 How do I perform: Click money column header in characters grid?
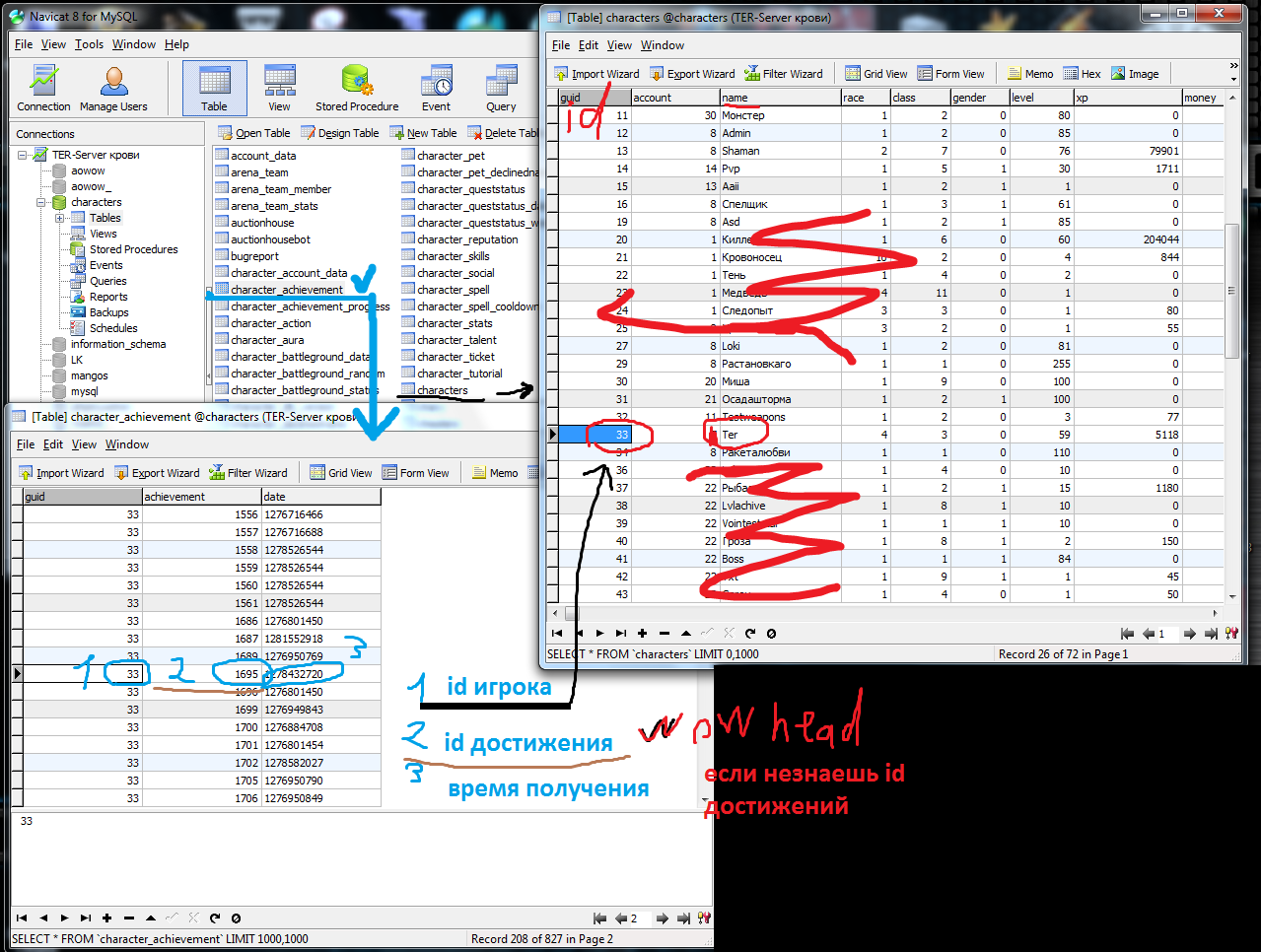point(1202,98)
